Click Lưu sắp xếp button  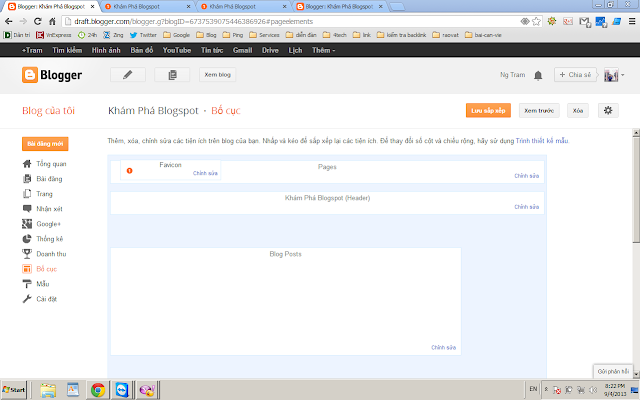click(488, 111)
